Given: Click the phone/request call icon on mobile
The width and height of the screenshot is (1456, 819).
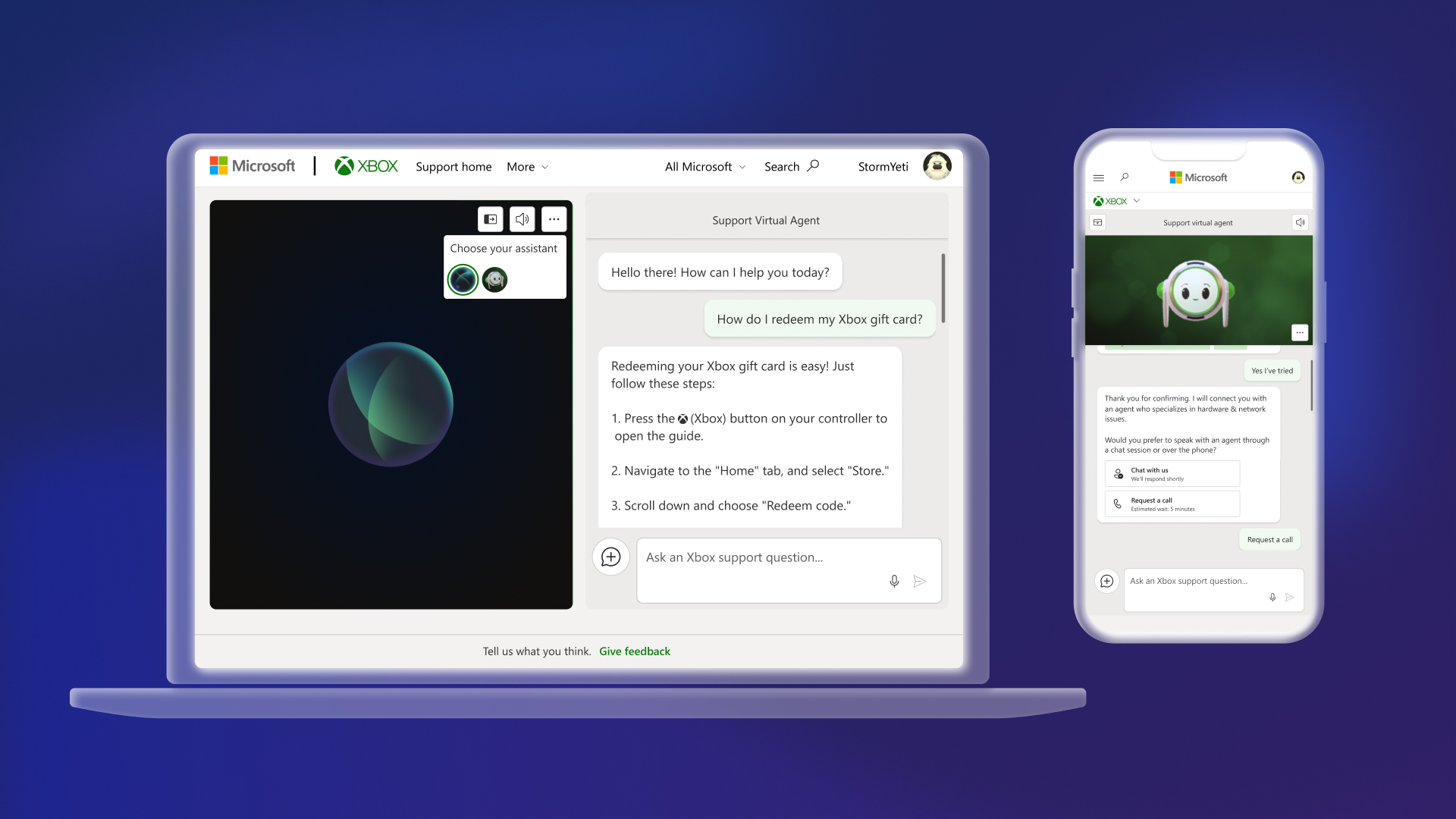Looking at the screenshot, I should pos(1118,502).
